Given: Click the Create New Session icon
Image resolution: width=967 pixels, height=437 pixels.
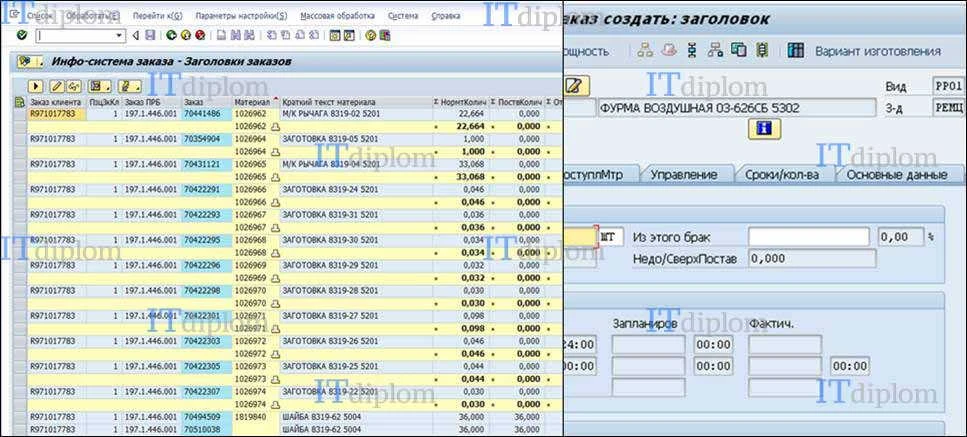Looking at the screenshot, I should 335,36.
